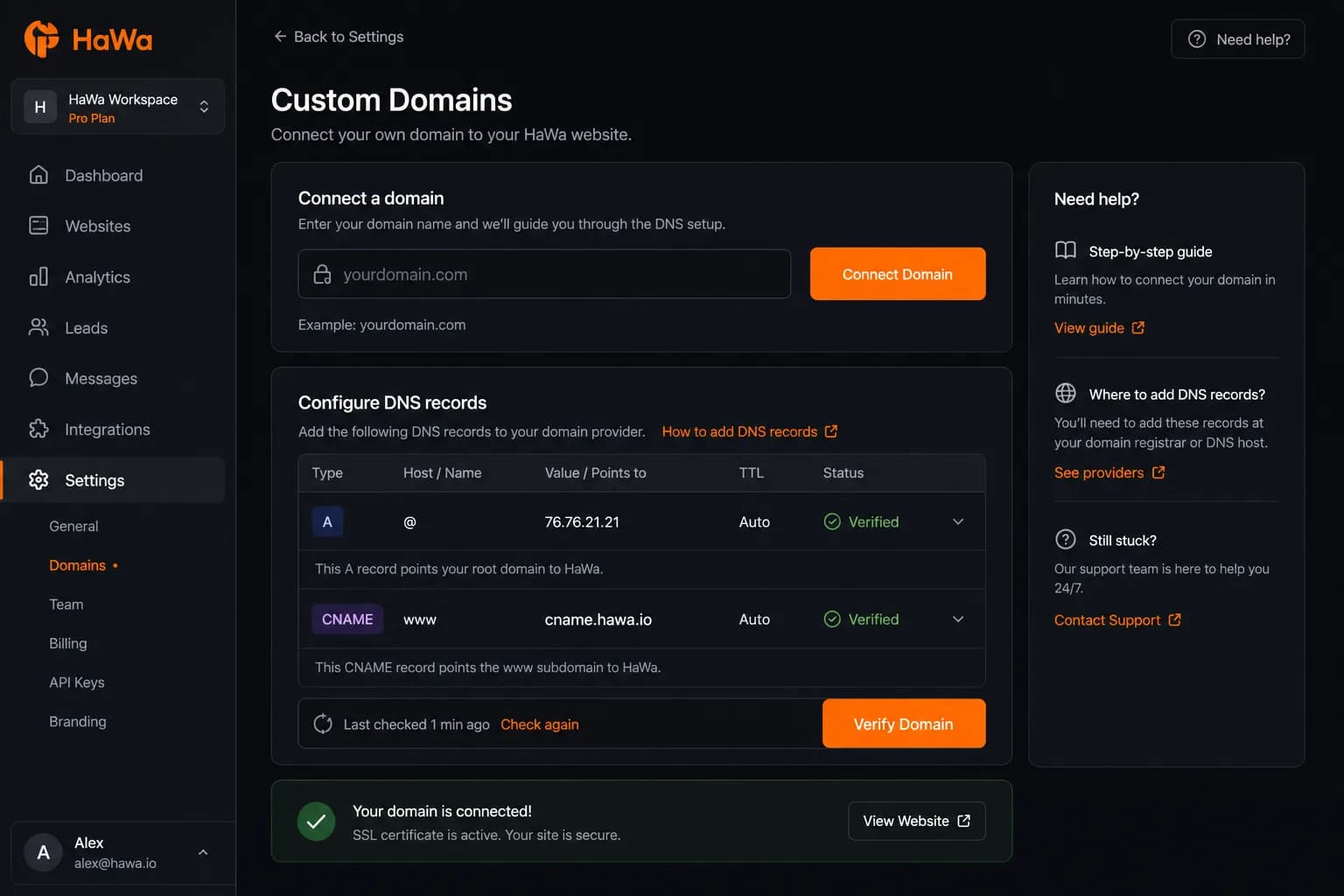Viewport: 1344px width, 896px height.
Task: Click the Analytics bar chart icon
Action: click(38, 276)
